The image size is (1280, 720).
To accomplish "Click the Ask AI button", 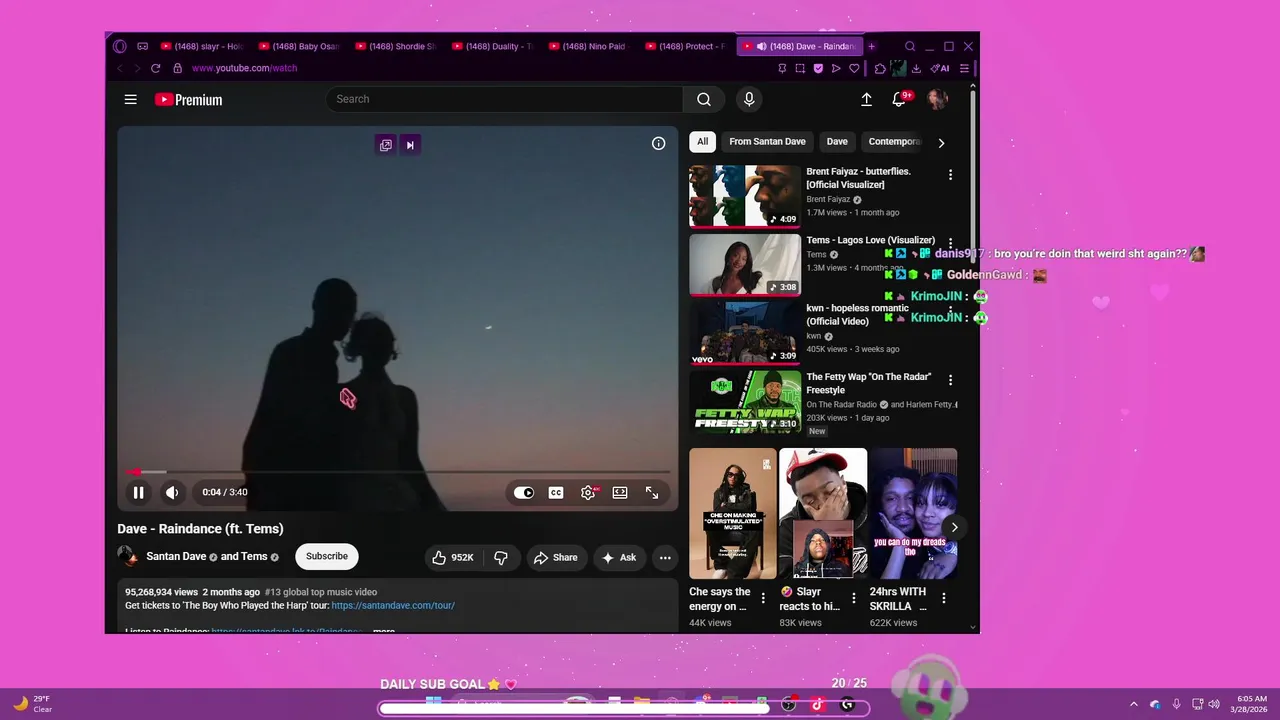I will click(x=619, y=557).
